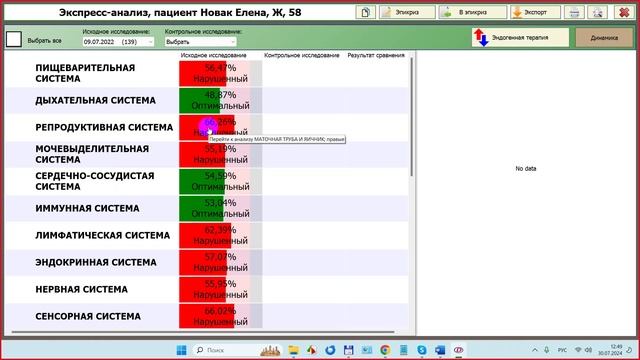Viewport: 640px width, 360px height.
Task: Click the Экспорт button
Action: click(535, 12)
